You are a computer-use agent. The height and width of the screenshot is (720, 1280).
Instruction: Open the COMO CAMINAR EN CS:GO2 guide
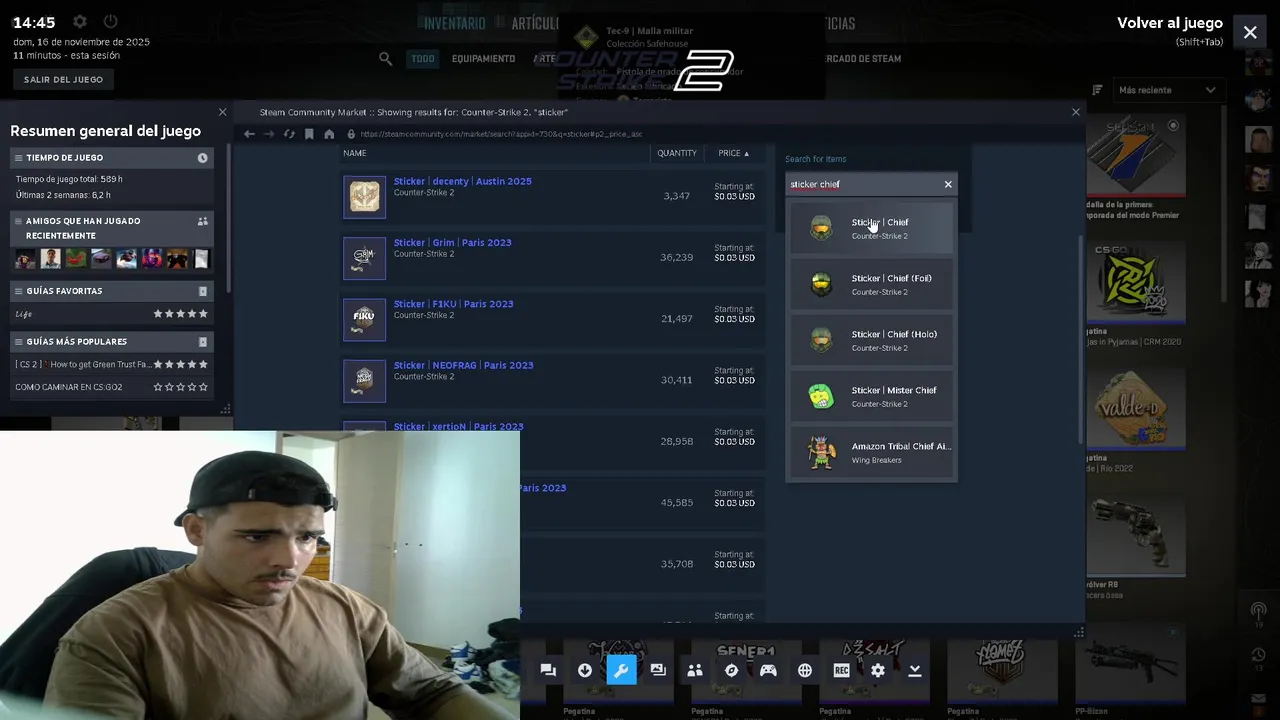(69, 387)
